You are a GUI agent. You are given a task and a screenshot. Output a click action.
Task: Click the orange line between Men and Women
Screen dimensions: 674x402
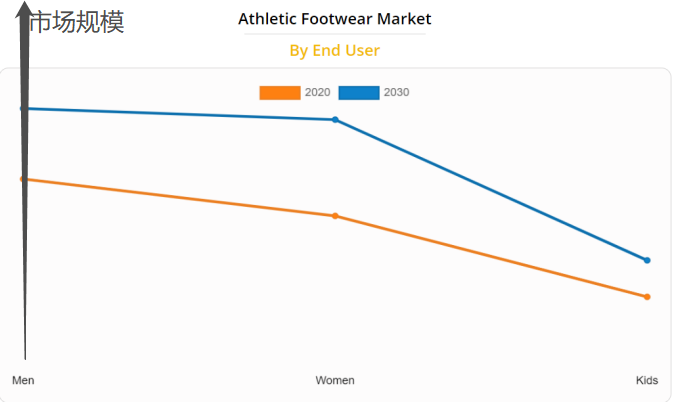(180, 198)
